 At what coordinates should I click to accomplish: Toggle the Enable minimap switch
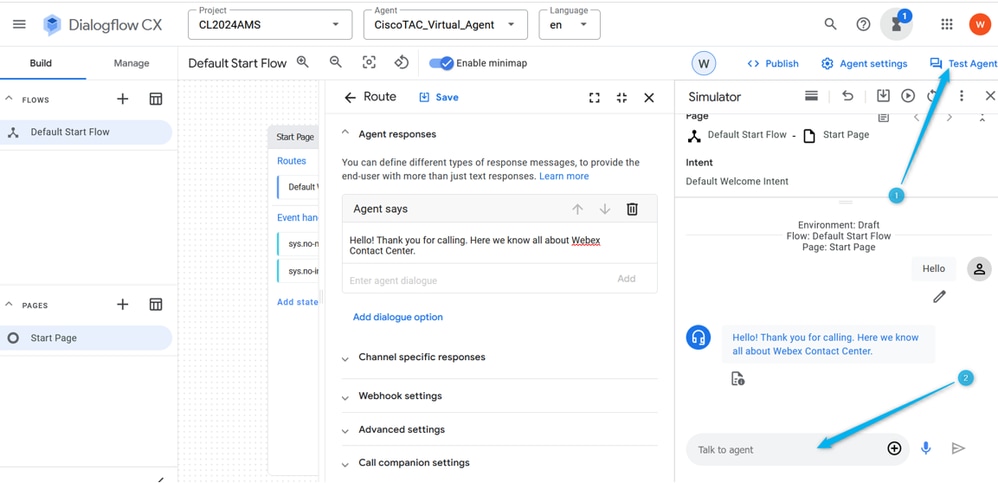pyautogui.click(x=440, y=63)
